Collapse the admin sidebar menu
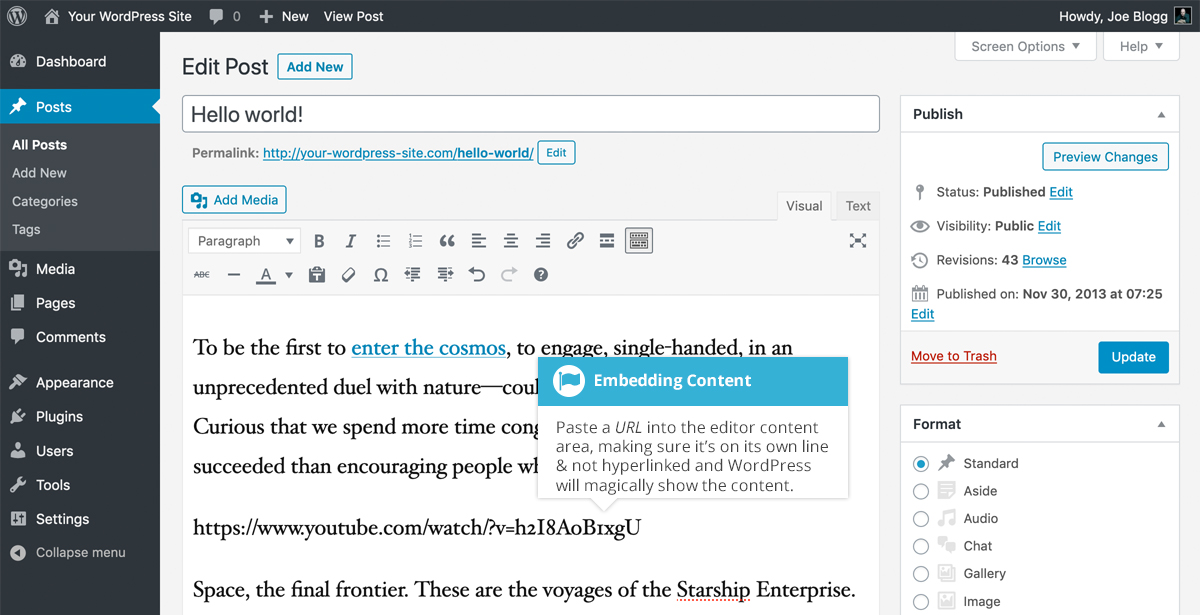This screenshot has width=1200, height=615. [x=68, y=553]
